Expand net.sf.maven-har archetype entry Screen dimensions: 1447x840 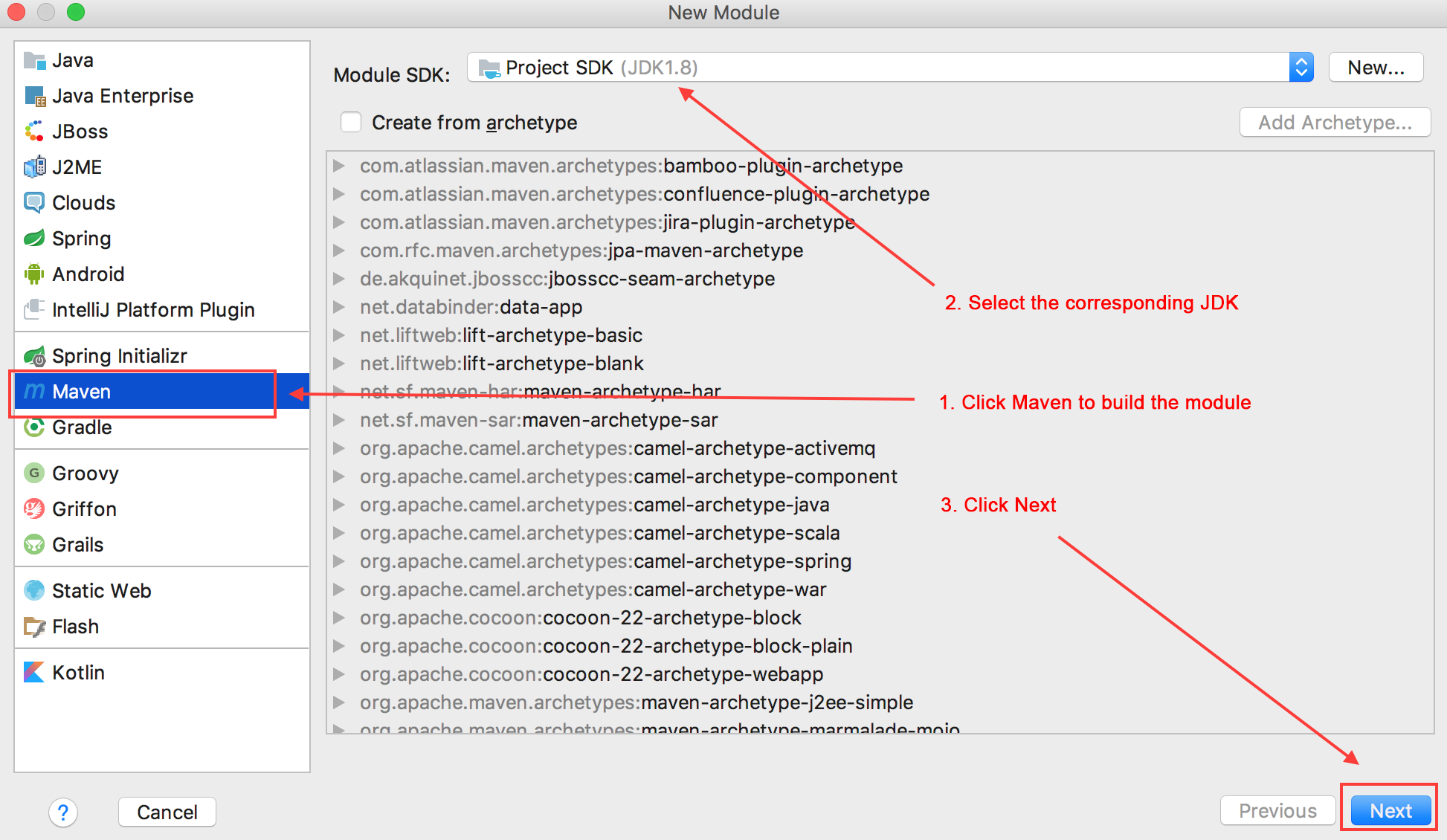(x=346, y=392)
